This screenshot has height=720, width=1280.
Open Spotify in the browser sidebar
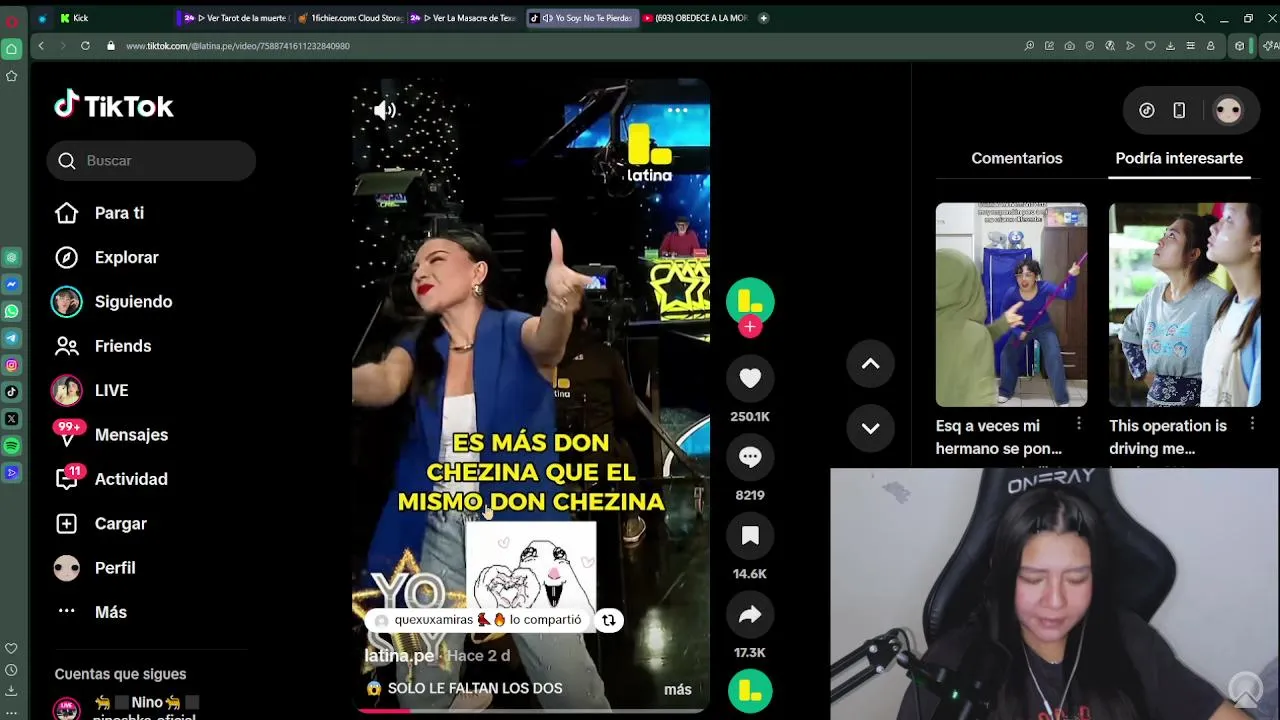pyautogui.click(x=12, y=445)
